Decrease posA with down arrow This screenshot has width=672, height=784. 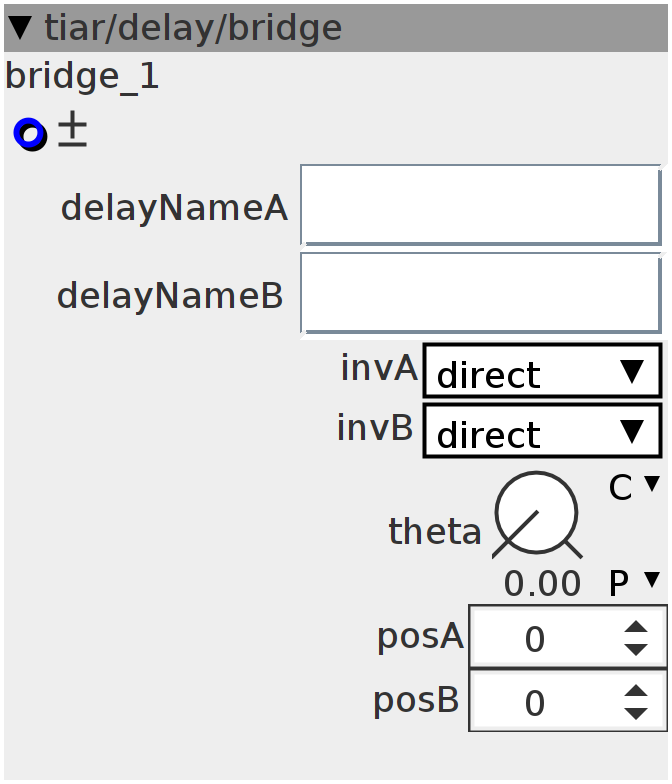point(635,649)
